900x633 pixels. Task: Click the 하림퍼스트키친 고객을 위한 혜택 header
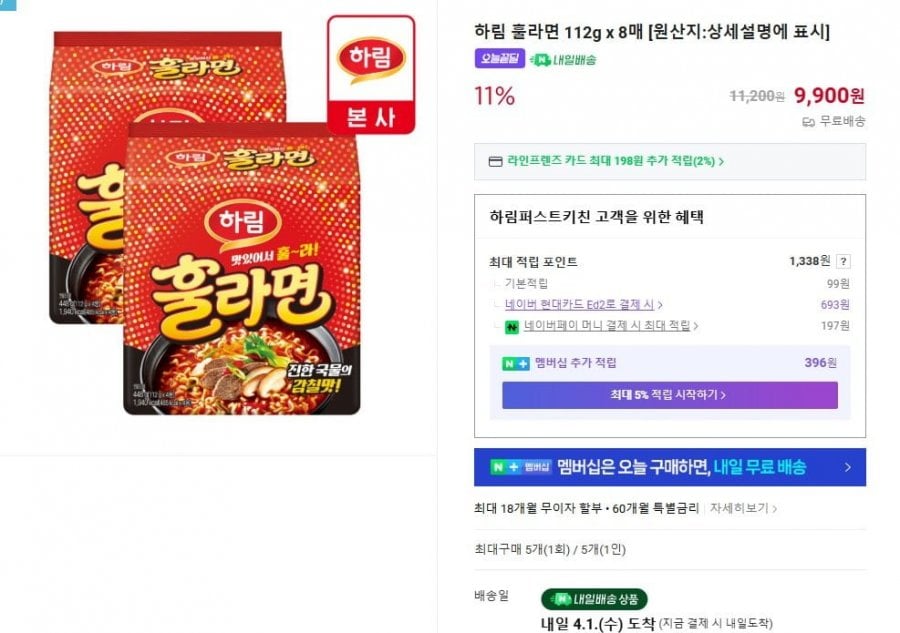[x=597, y=217]
